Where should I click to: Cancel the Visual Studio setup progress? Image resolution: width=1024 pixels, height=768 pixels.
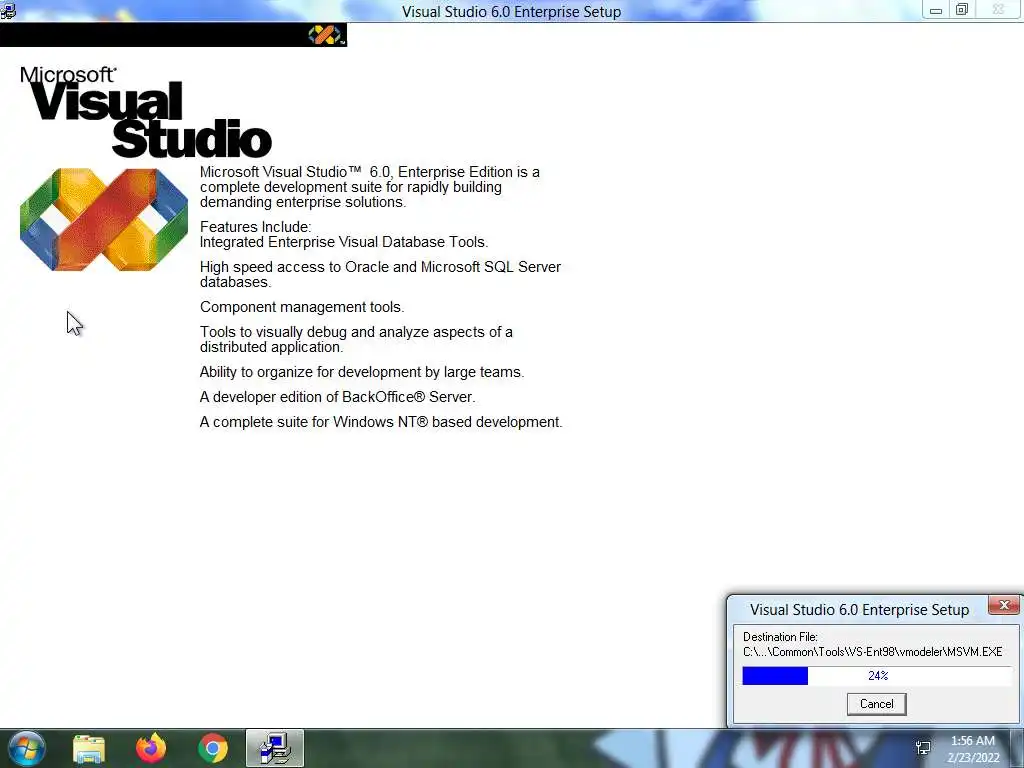[x=876, y=704]
